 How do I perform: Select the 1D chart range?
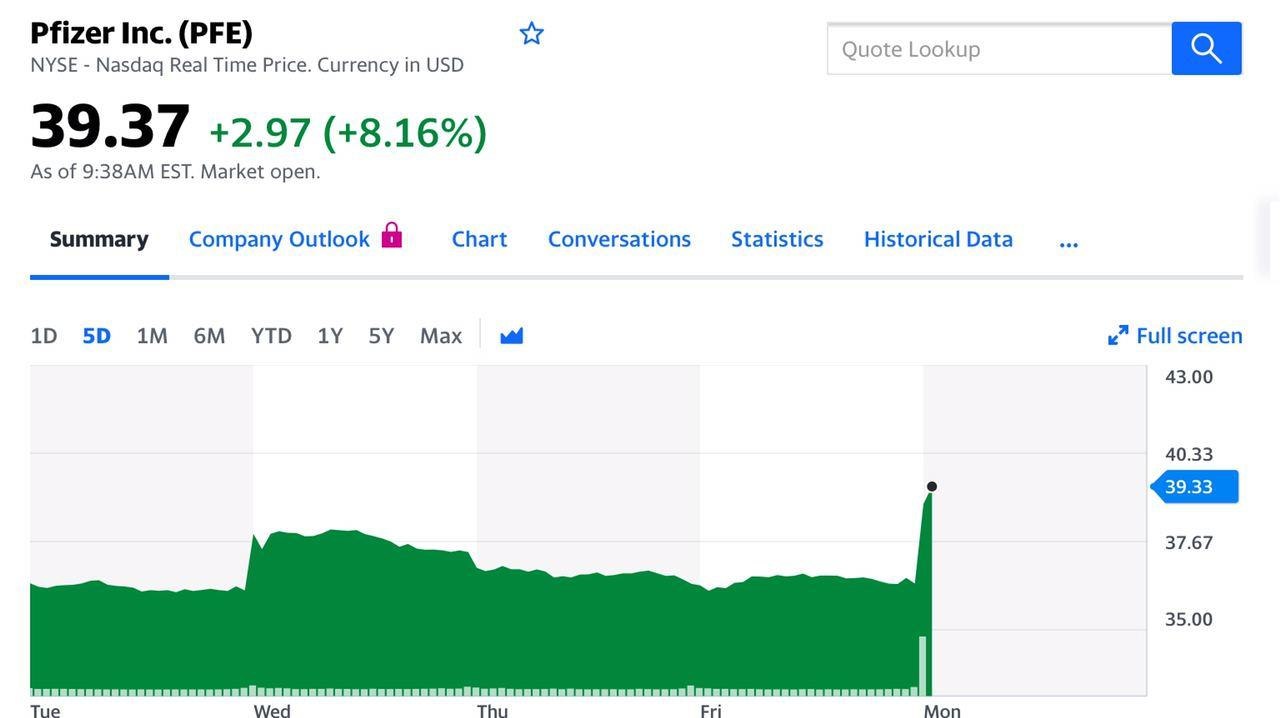coord(44,335)
